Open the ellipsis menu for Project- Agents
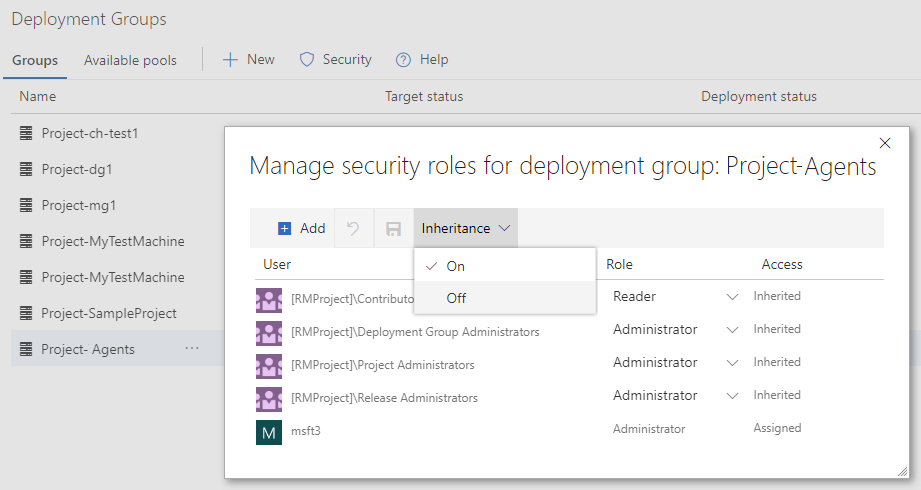The image size is (921, 490). coord(192,349)
